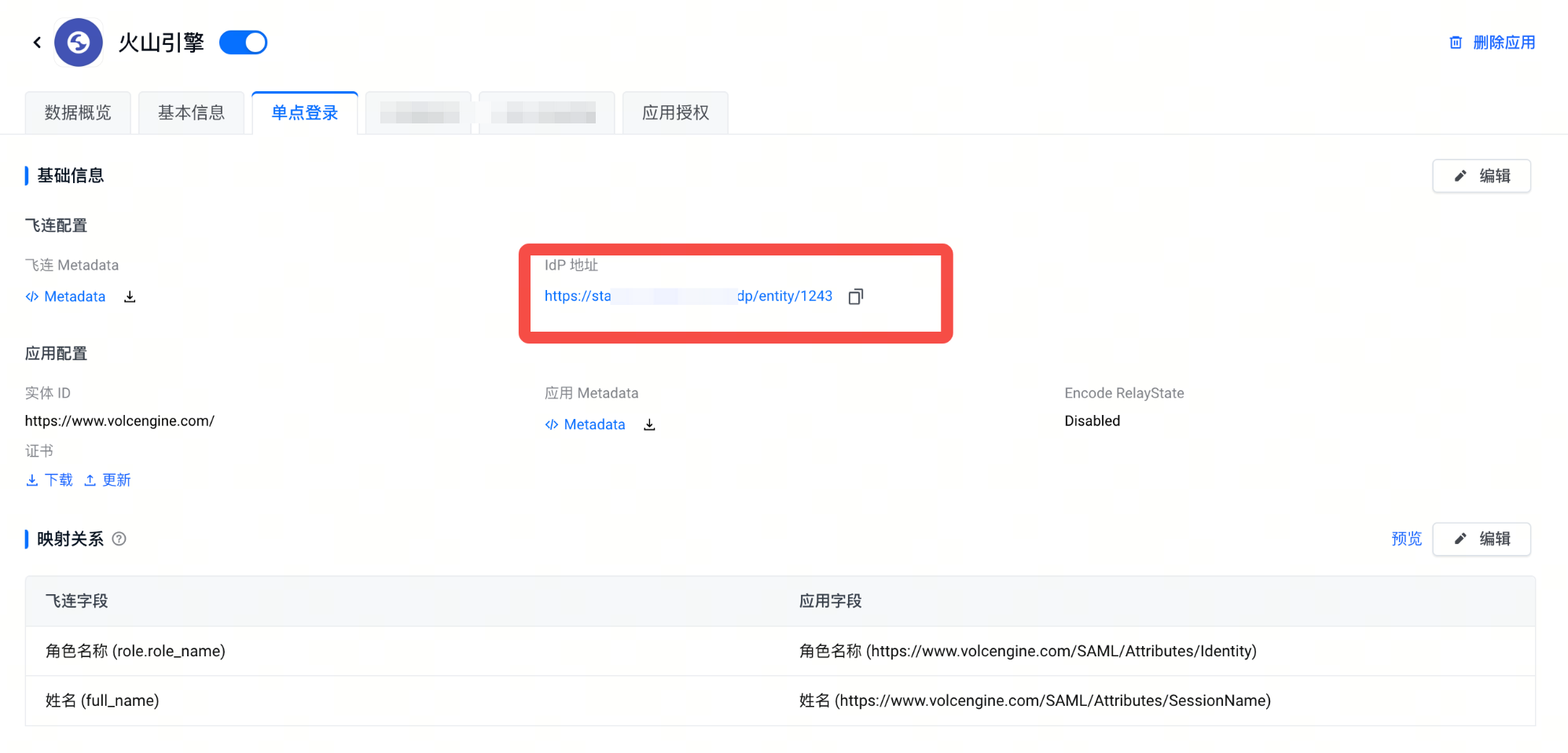Download the 飞连 Metadata file

[130, 296]
